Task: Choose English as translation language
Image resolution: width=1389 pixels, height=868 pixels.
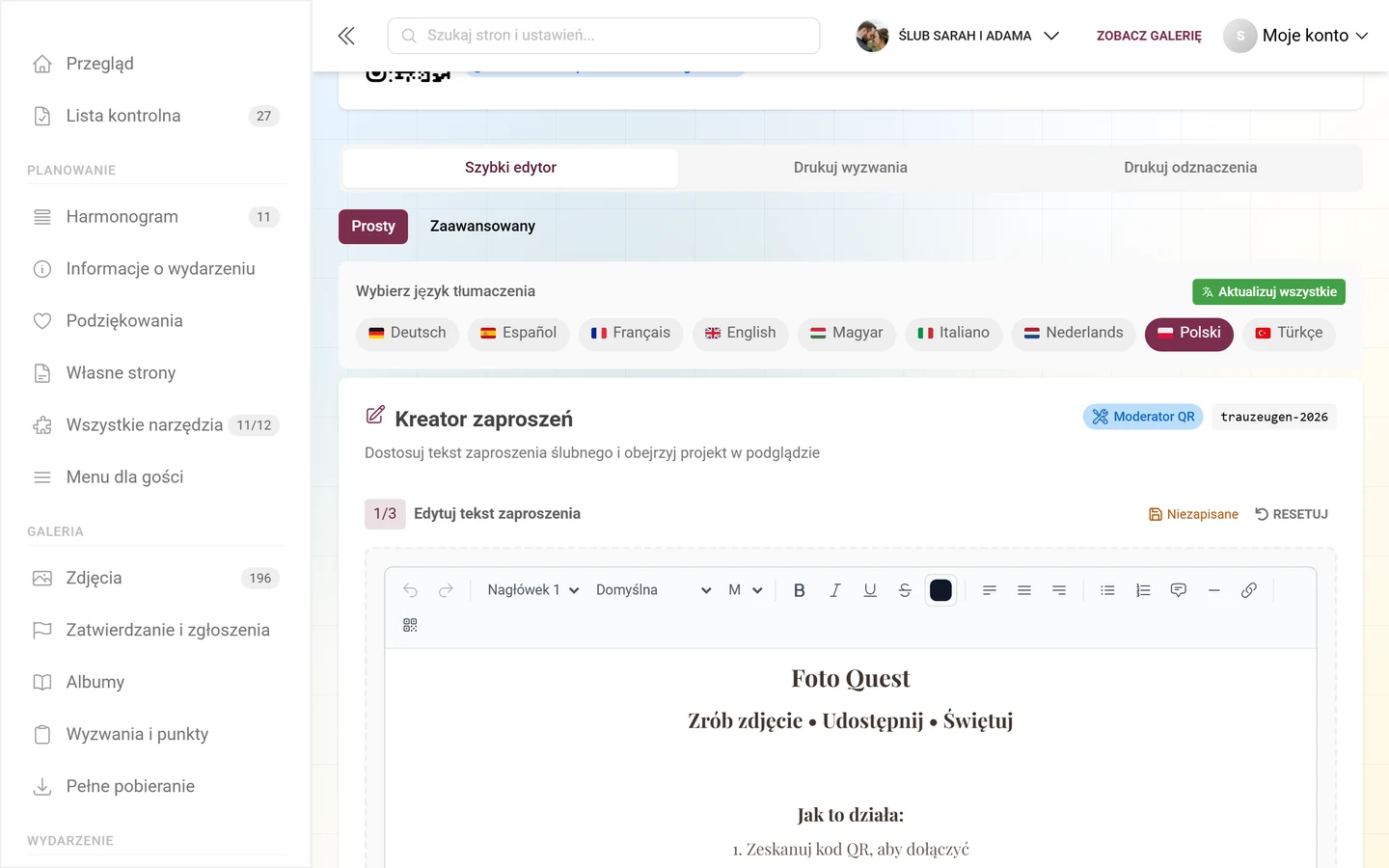Action: pyautogui.click(x=740, y=334)
